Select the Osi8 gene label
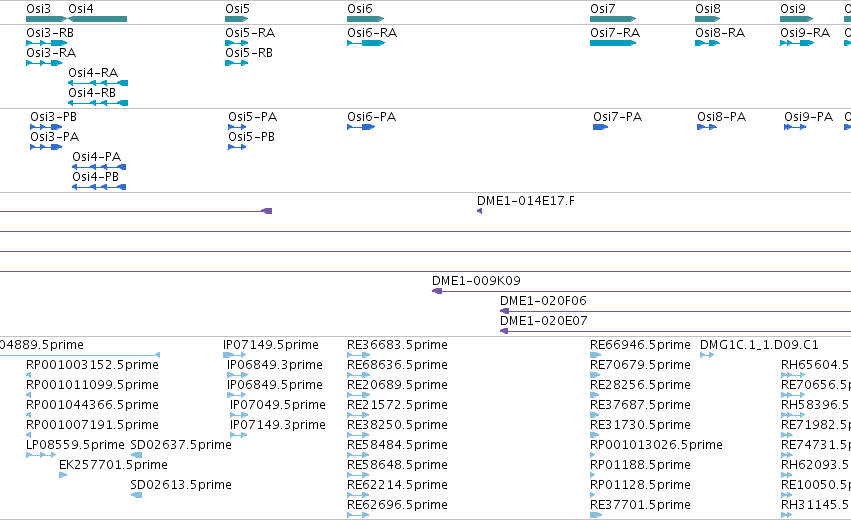The width and height of the screenshot is (851, 520). 708,9
